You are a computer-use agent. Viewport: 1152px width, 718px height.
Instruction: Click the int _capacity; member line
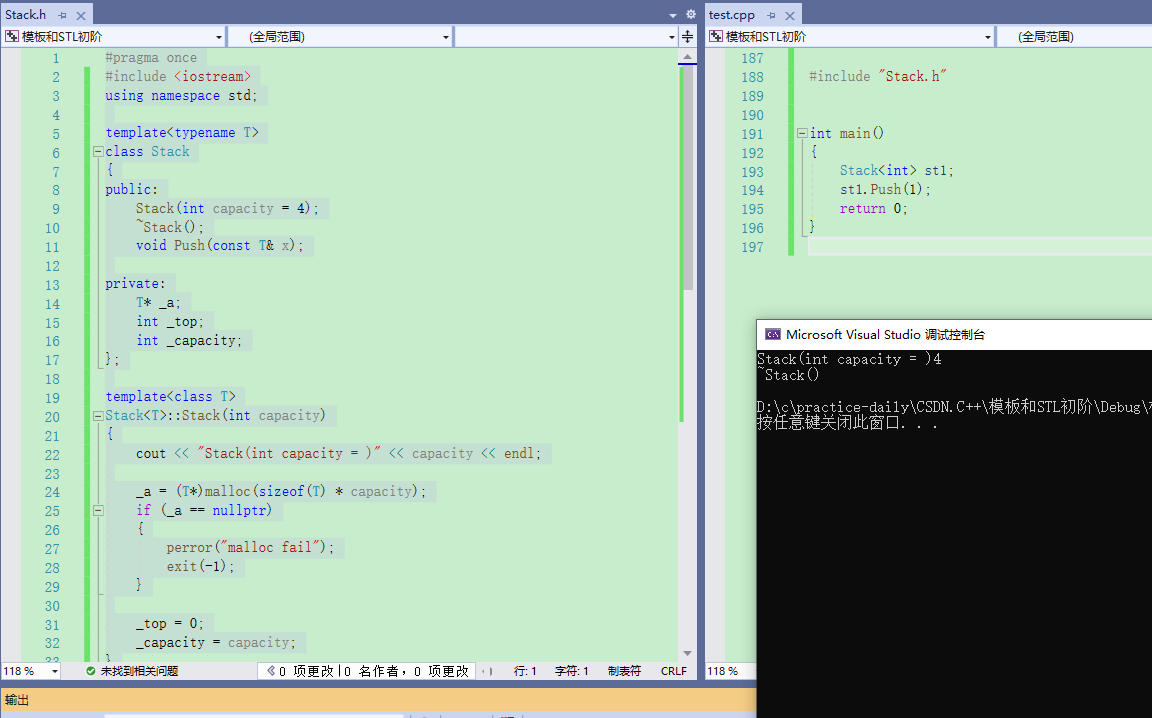click(x=189, y=340)
